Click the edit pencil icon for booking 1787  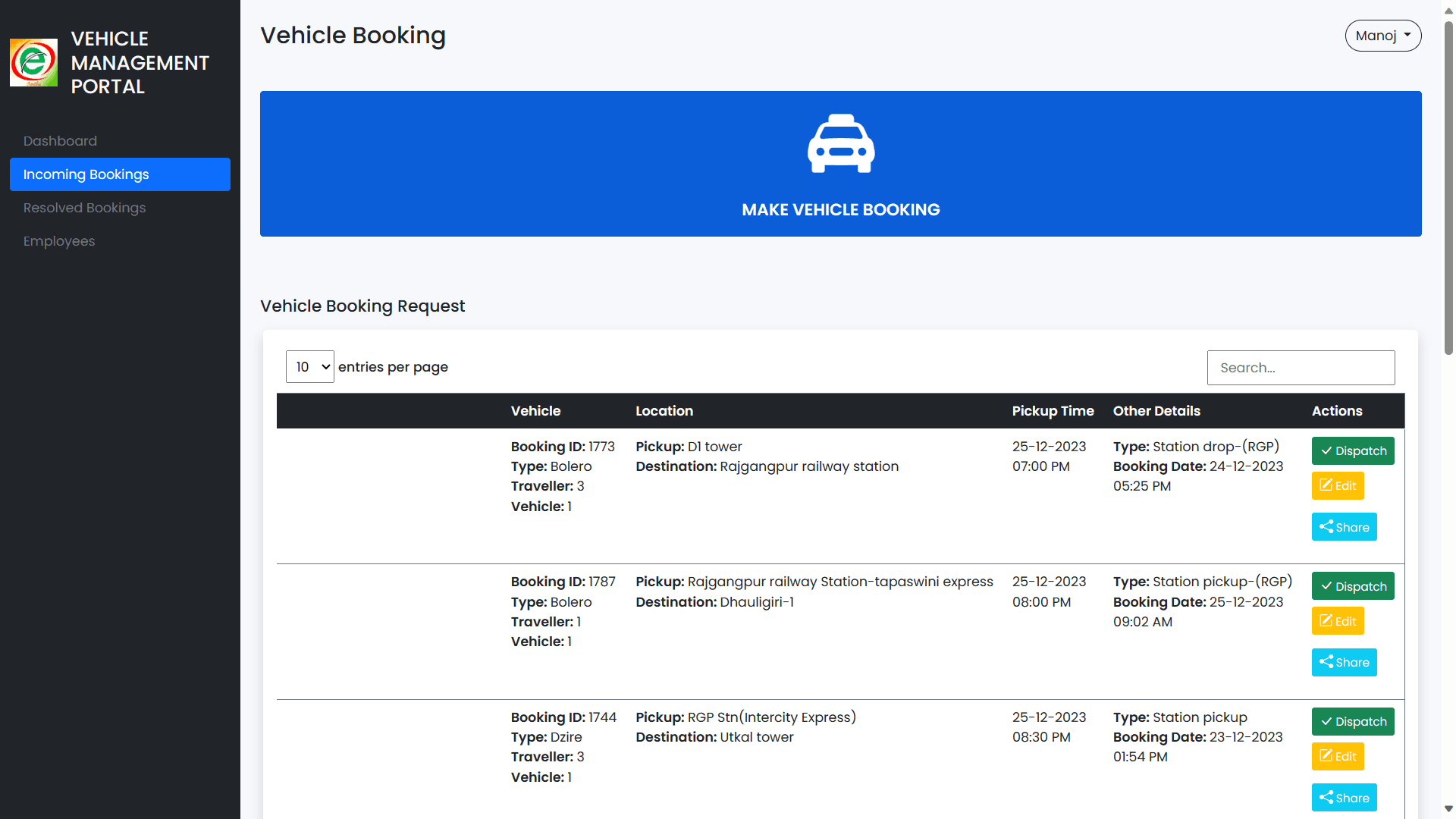pos(1326,620)
